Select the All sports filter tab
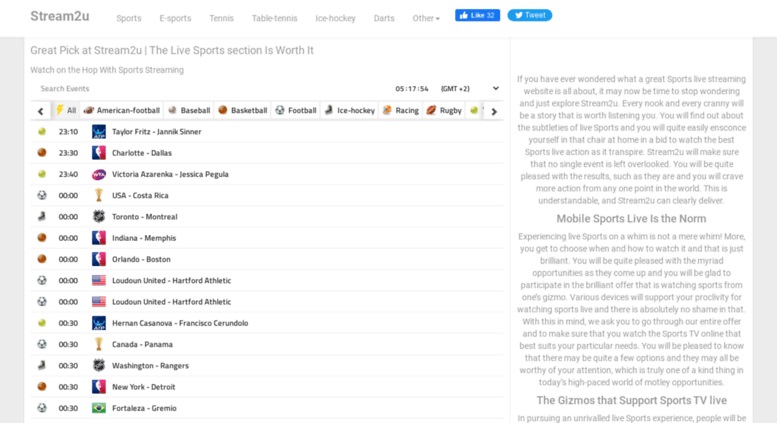Viewport: 777px width, 423px height. point(66,110)
